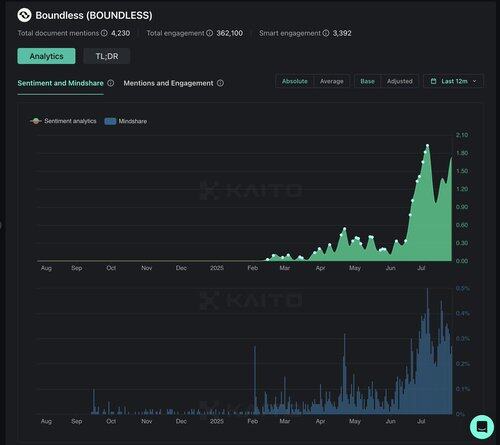Screen dimensions: 500x445
Task: Click the 2.10 axis label on sentiment chart
Action: 462,135
